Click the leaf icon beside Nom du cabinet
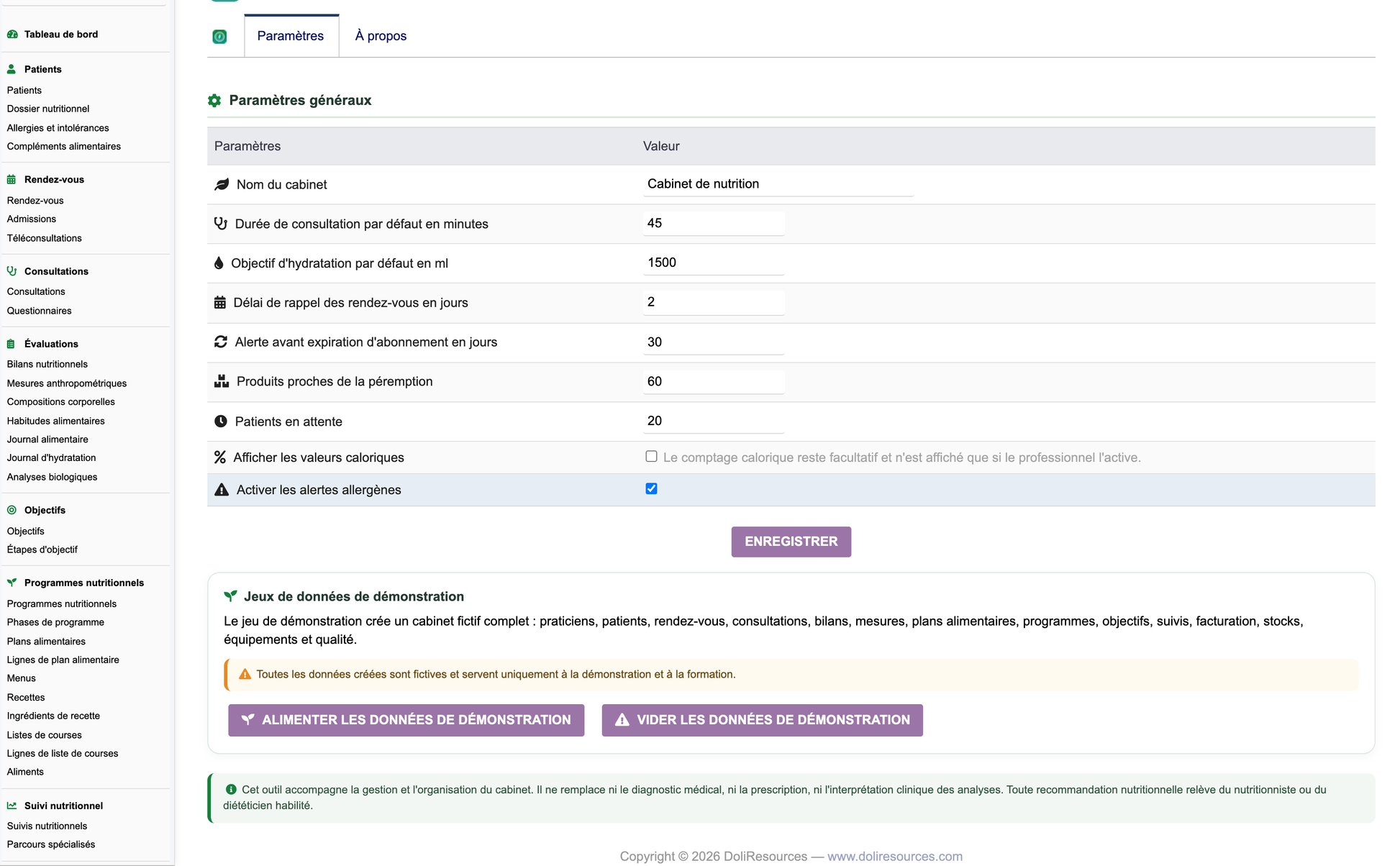 (222, 185)
